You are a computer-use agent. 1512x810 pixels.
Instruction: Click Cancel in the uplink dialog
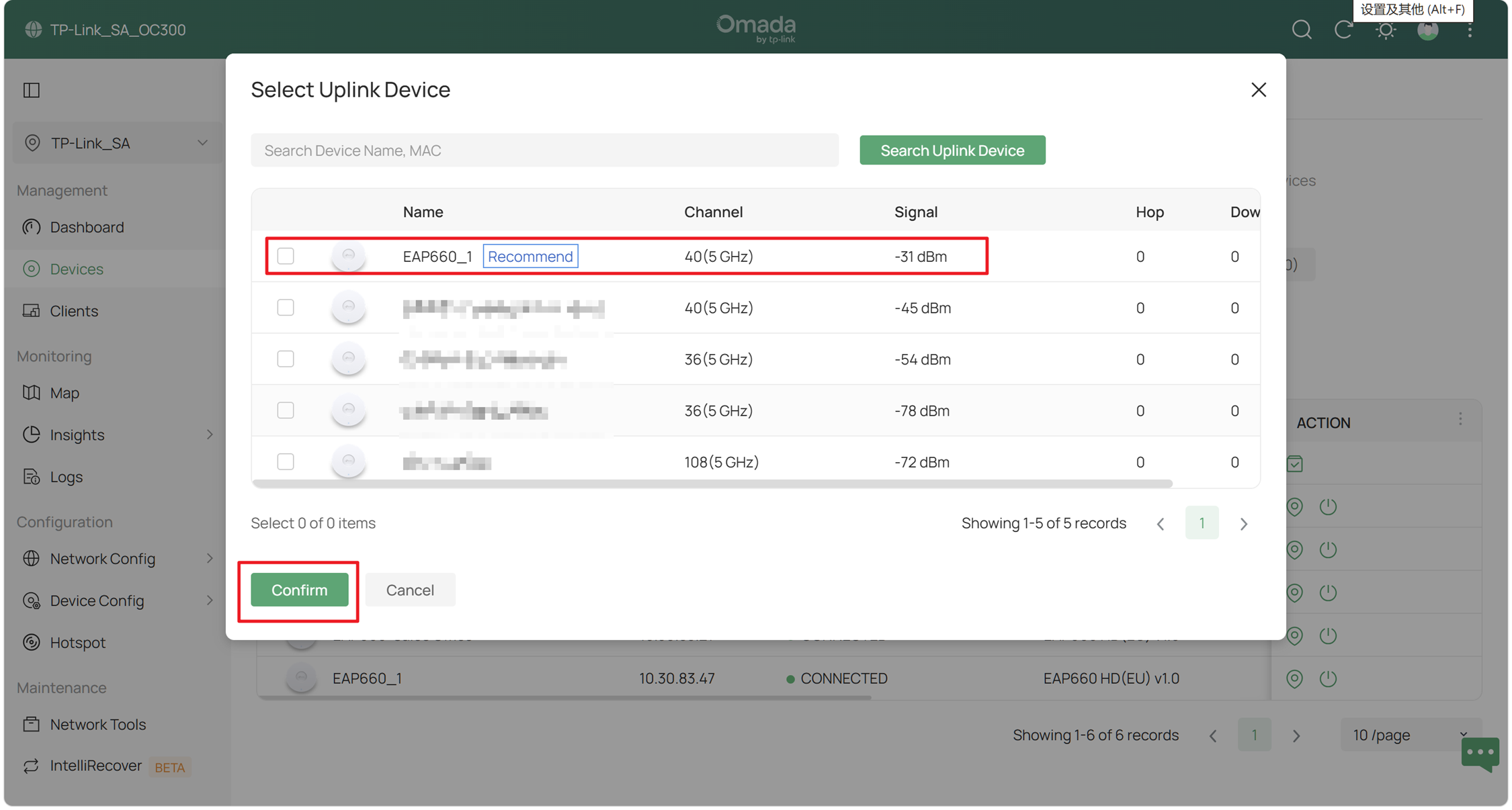pyautogui.click(x=410, y=590)
